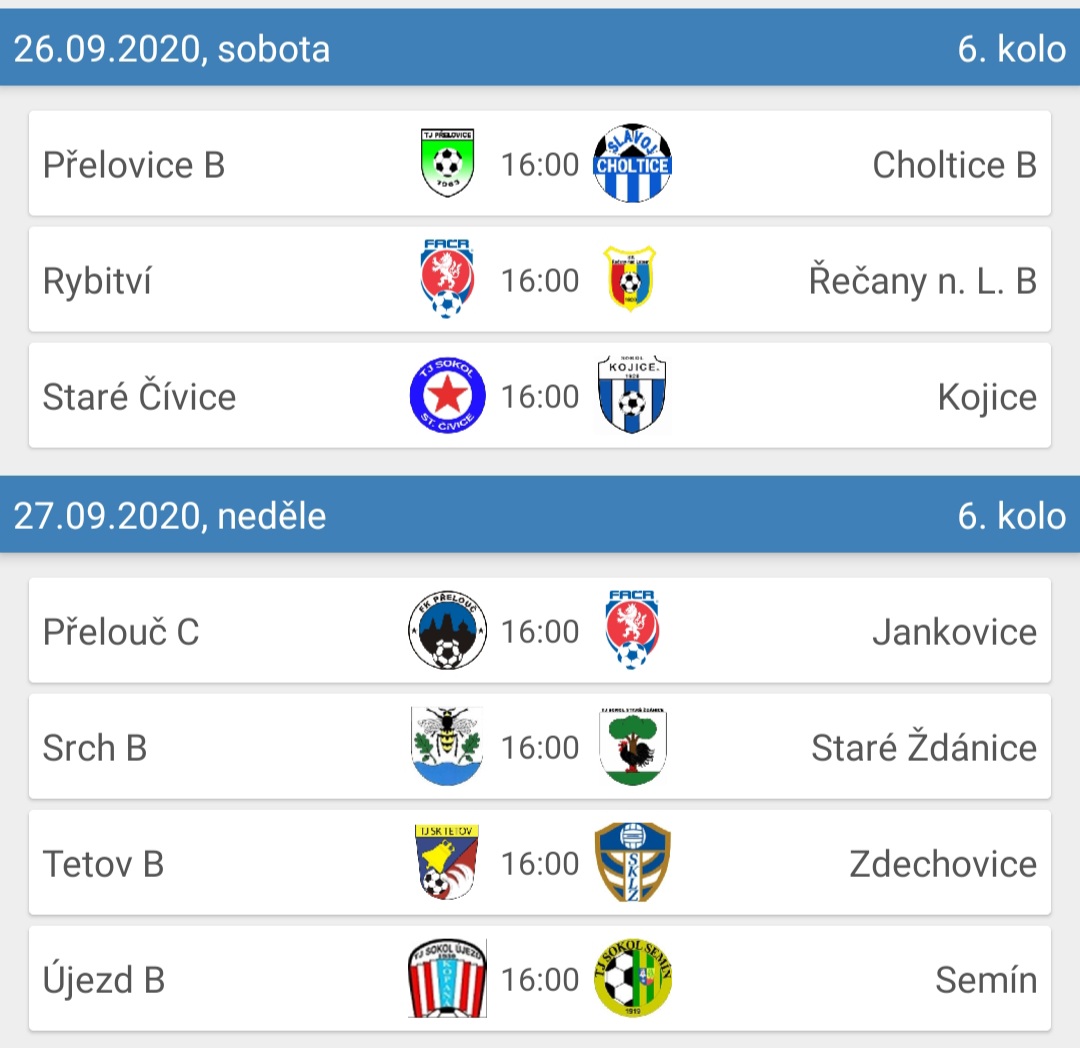Click the TJ Přelovice club crest
The height and width of the screenshot is (1048, 1080).
pyautogui.click(x=447, y=164)
